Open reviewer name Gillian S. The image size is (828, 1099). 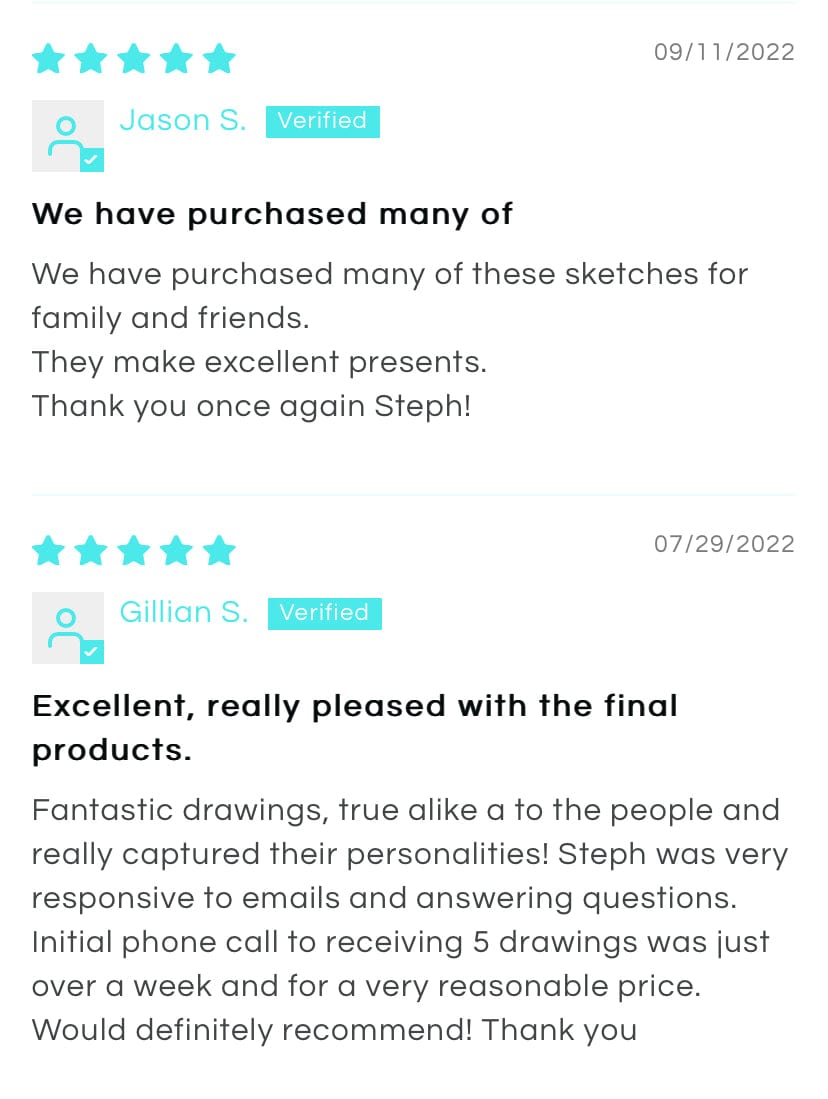coord(183,613)
